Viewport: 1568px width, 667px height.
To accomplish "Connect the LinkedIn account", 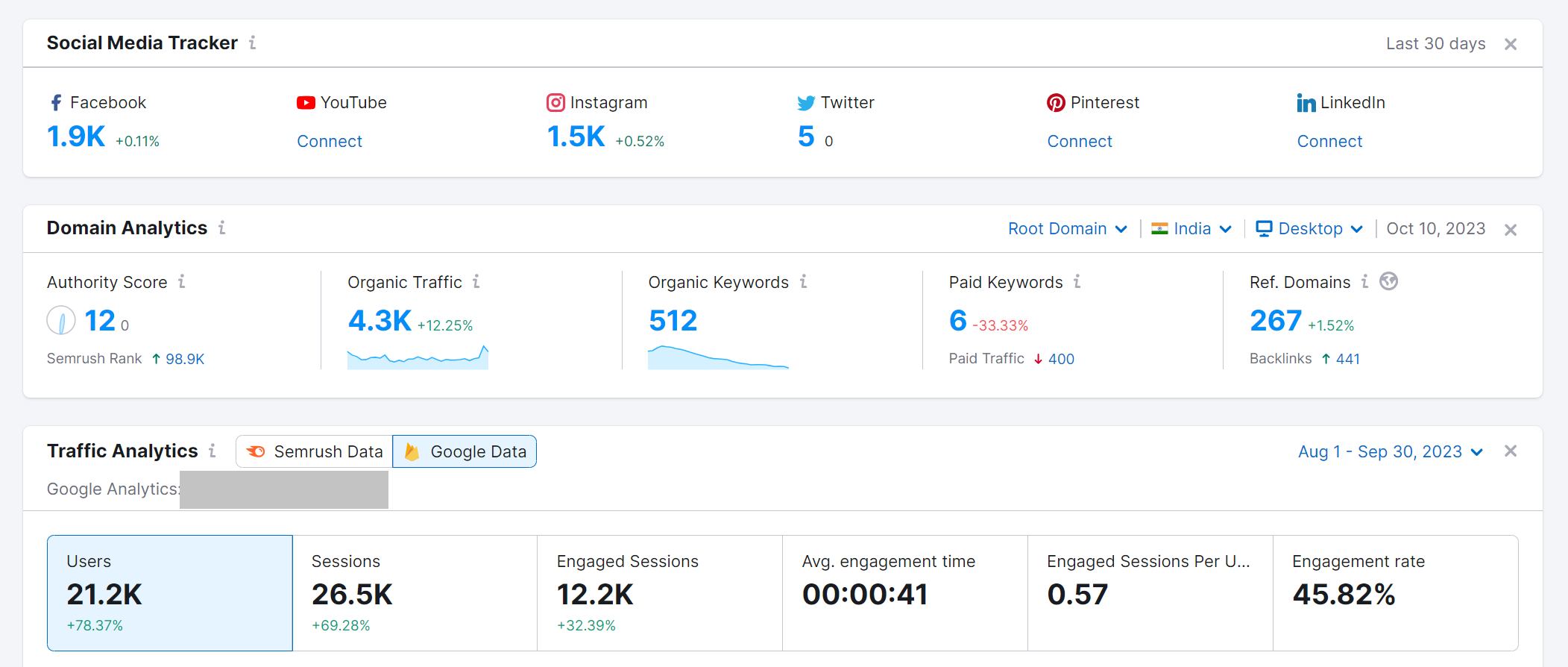I will [1329, 142].
